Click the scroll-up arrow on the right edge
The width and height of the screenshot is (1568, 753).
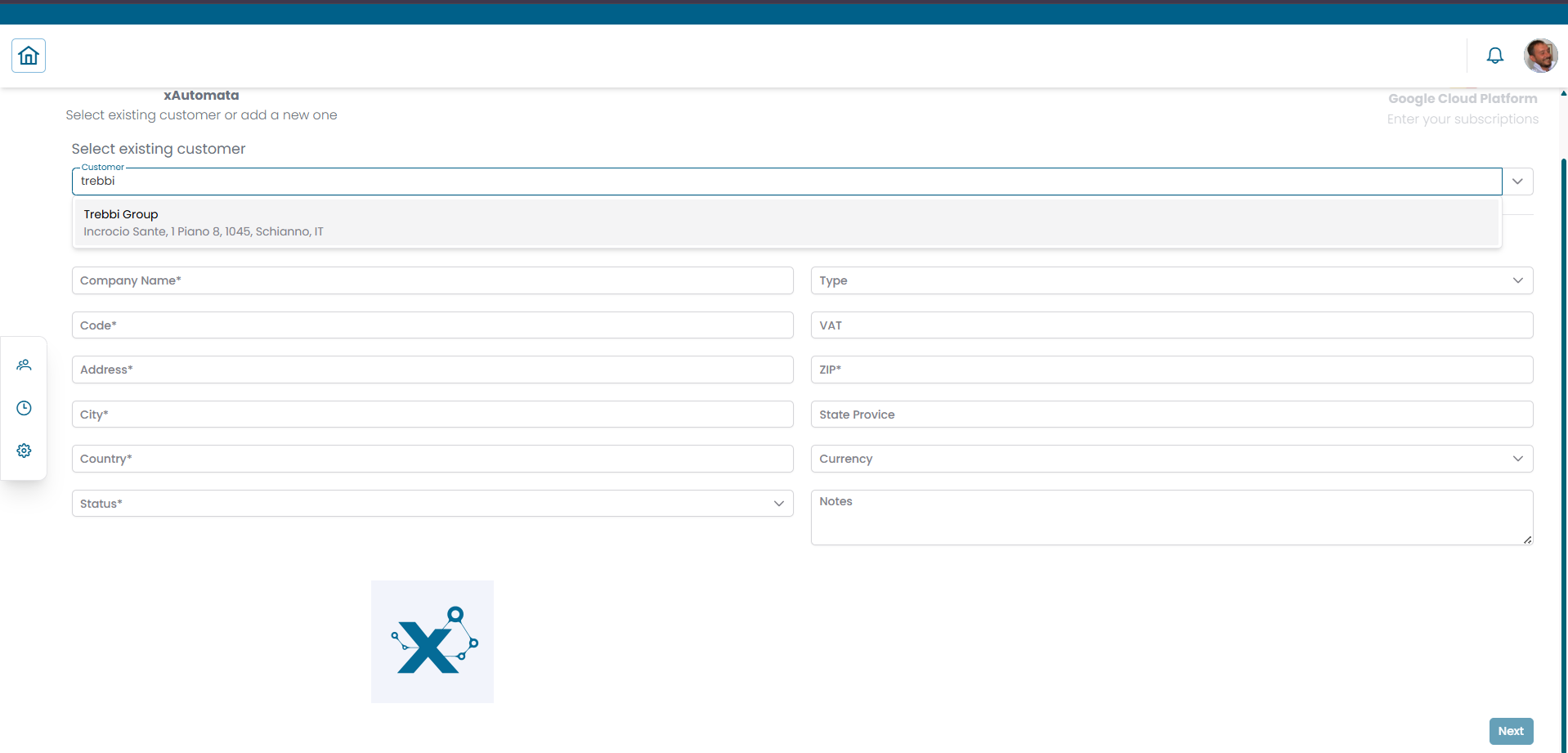pos(1562,93)
